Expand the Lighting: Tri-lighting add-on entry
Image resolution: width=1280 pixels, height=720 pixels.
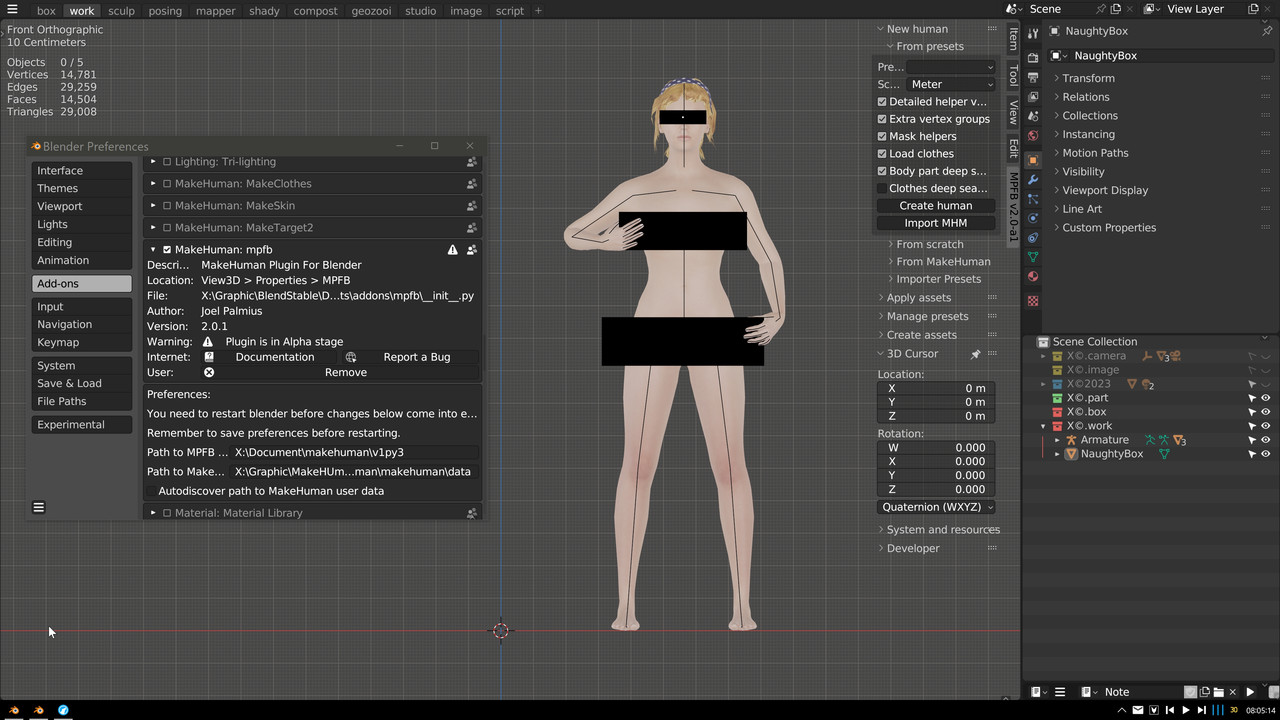153,162
